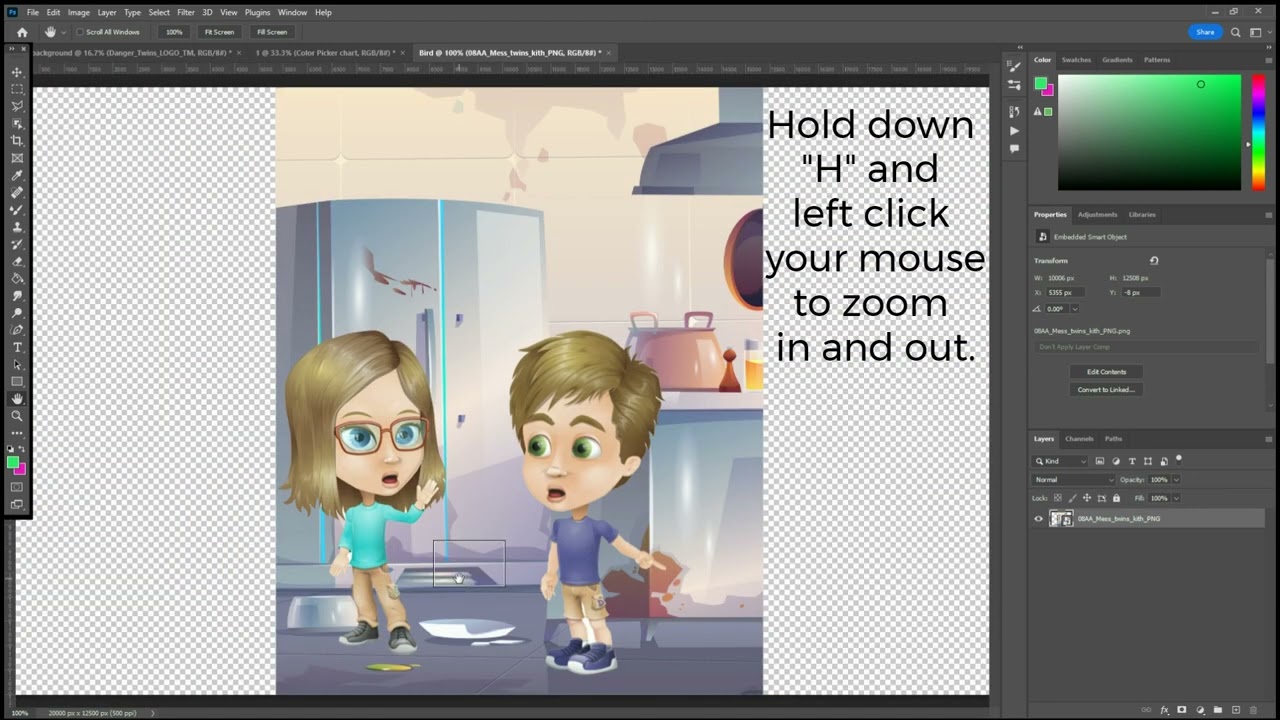Go to Photoshop Home screen
This screenshot has height=720, width=1280.
tap(22, 32)
